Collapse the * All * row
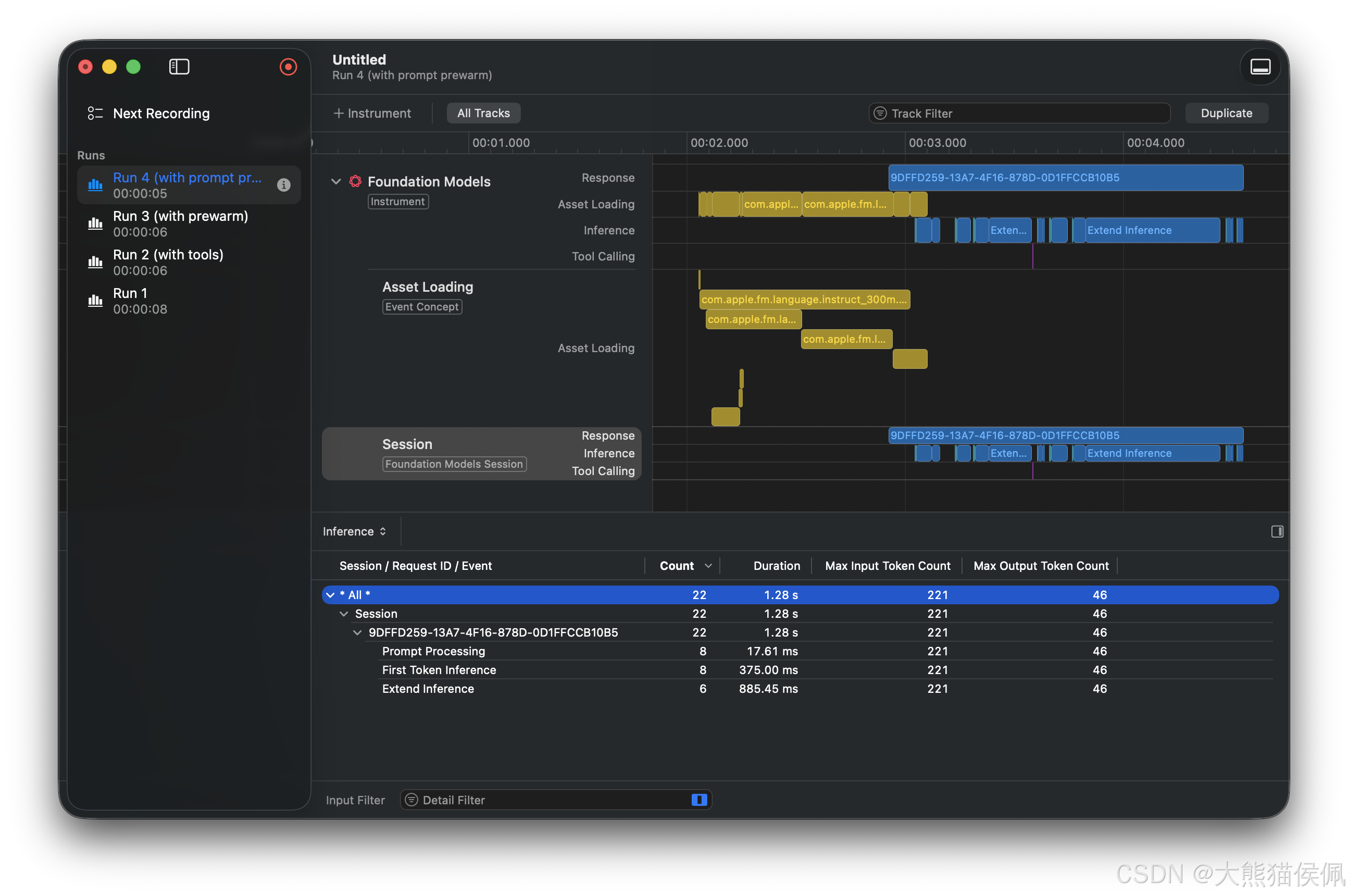This screenshot has height=896, width=1348. coord(330,595)
